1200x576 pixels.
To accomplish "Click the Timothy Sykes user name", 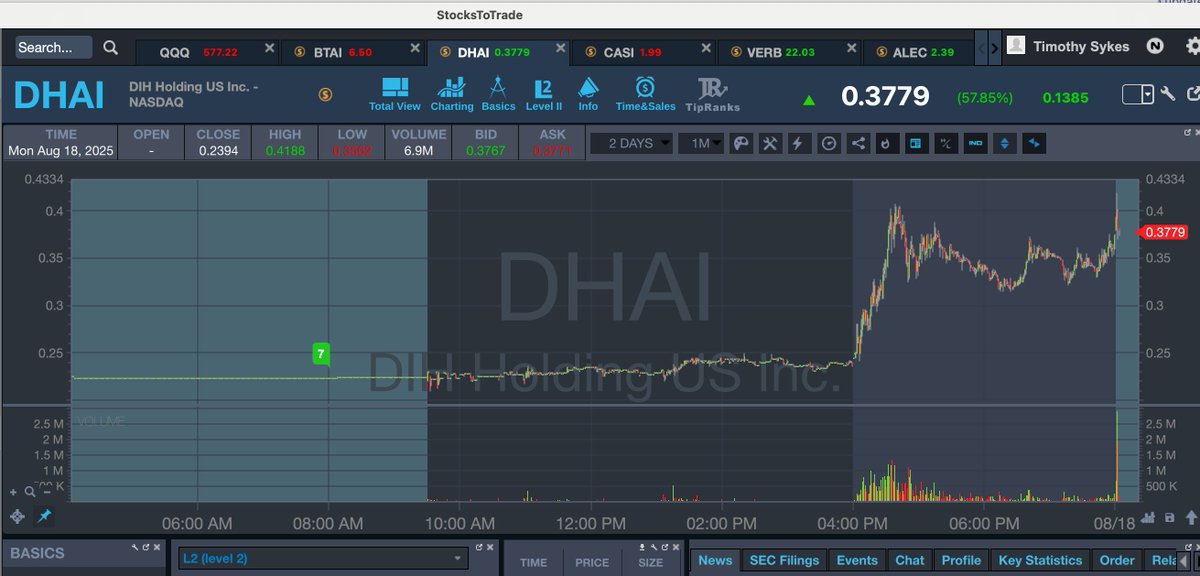I will point(1081,46).
